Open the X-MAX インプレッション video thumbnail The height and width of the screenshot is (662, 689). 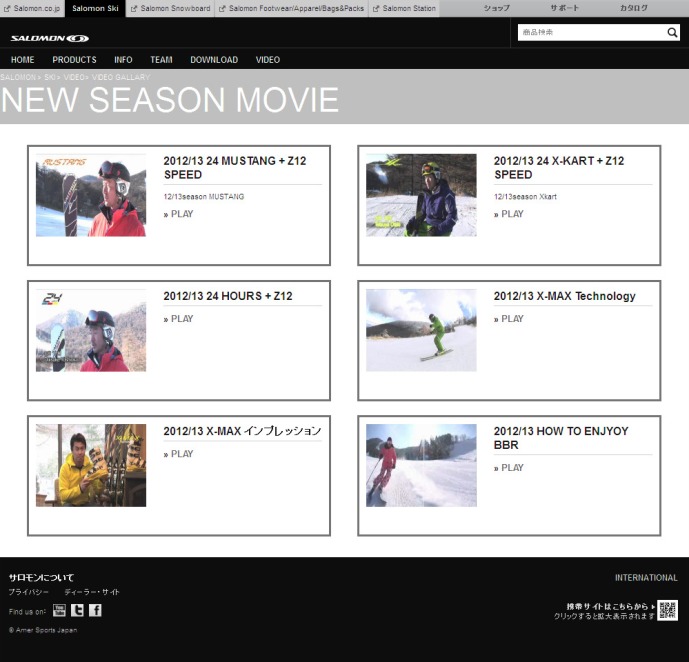click(x=91, y=465)
